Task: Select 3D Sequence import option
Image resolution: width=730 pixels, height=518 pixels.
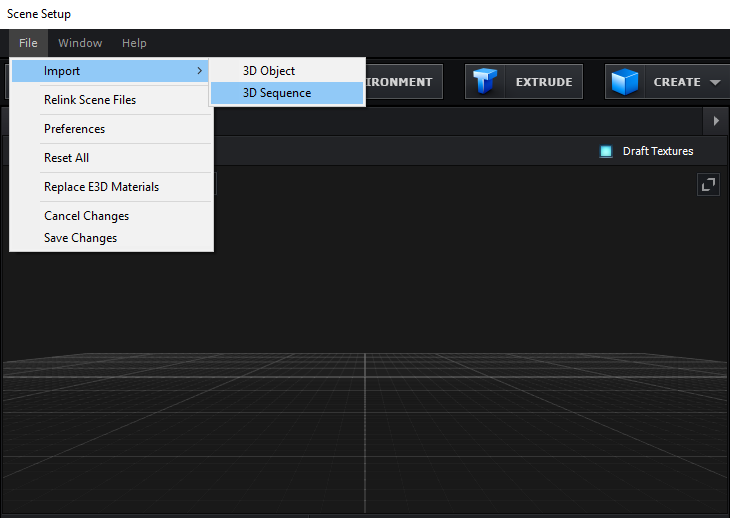Action: (277, 93)
